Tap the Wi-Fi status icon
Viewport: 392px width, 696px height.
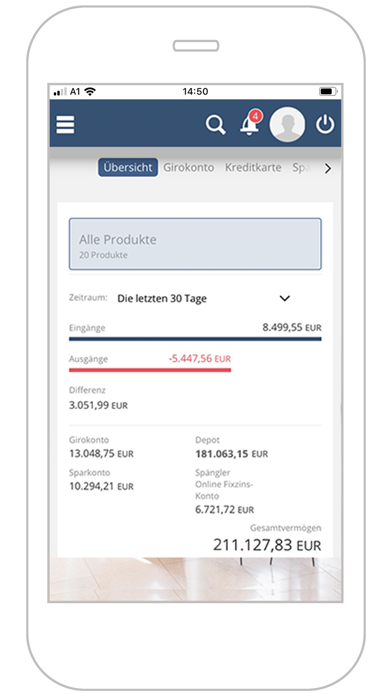(x=90, y=91)
